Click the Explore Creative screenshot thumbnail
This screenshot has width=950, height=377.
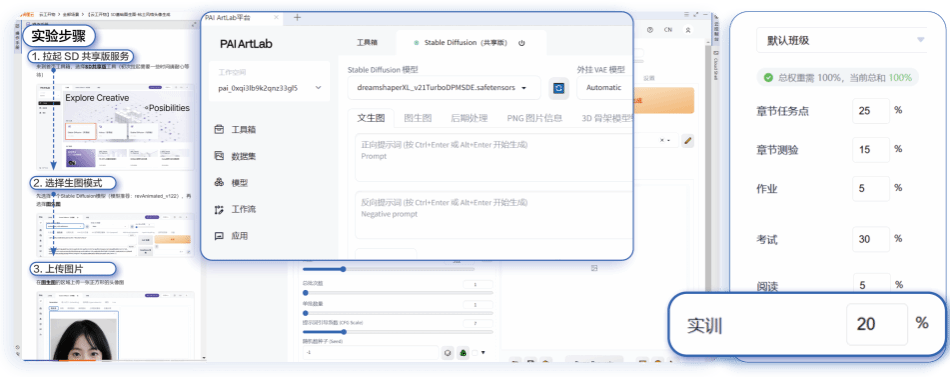click(115, 127)
